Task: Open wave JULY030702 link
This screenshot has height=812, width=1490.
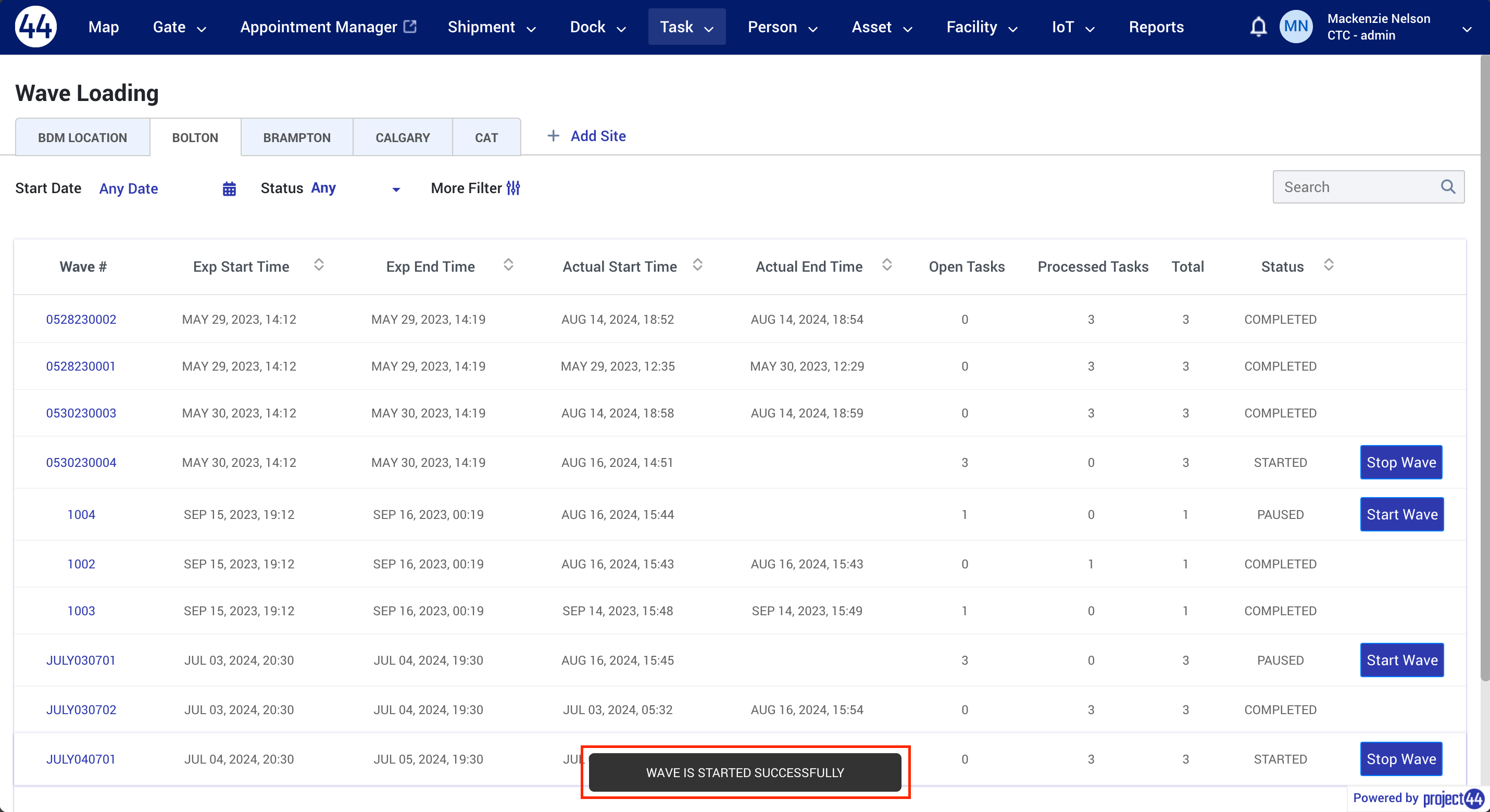Action: 81,709
